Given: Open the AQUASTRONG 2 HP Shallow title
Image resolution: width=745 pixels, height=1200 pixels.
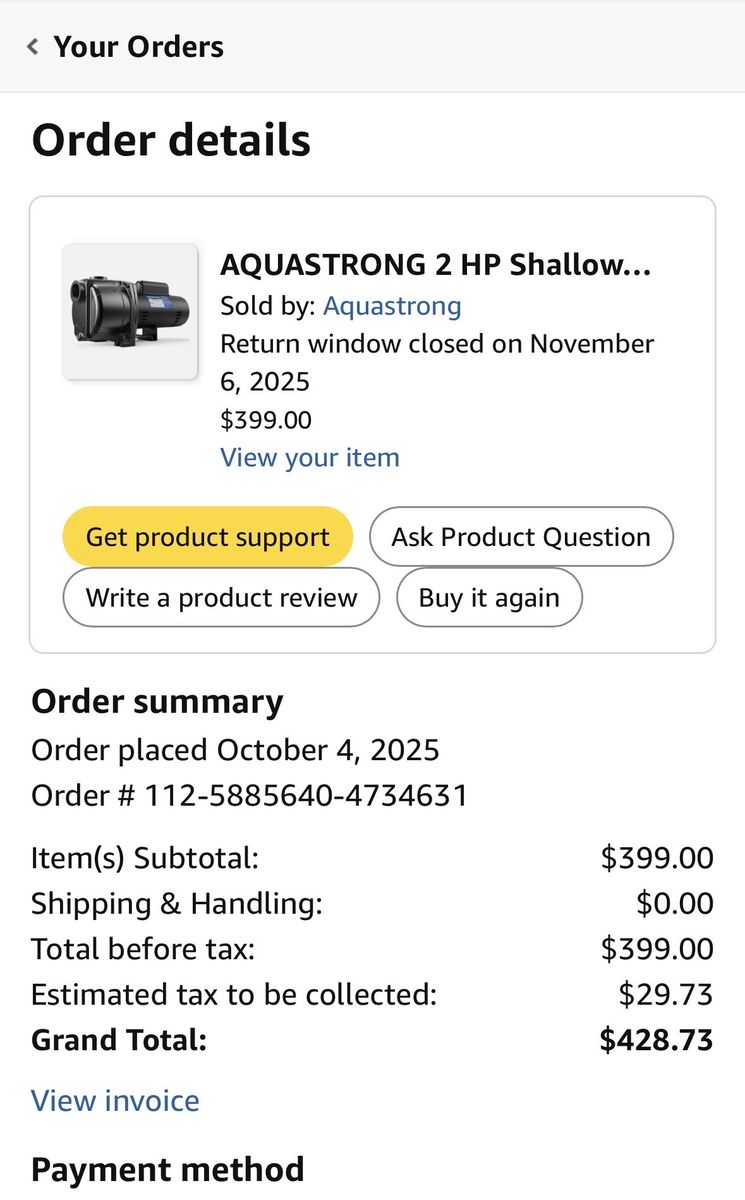Looking at the screenshot, I should tap(435, 265).
